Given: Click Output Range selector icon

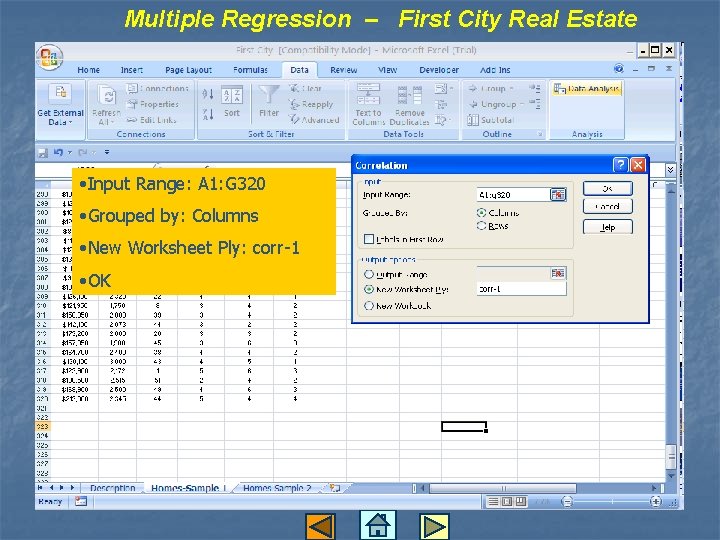Looking at the screenshot, I should click(558, 273).
